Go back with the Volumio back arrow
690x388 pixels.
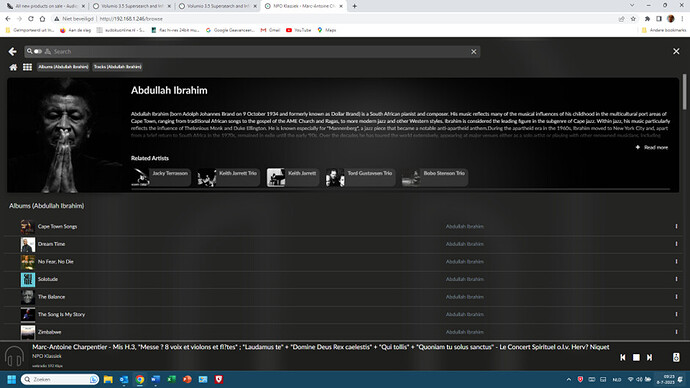[x=12, y=51]
